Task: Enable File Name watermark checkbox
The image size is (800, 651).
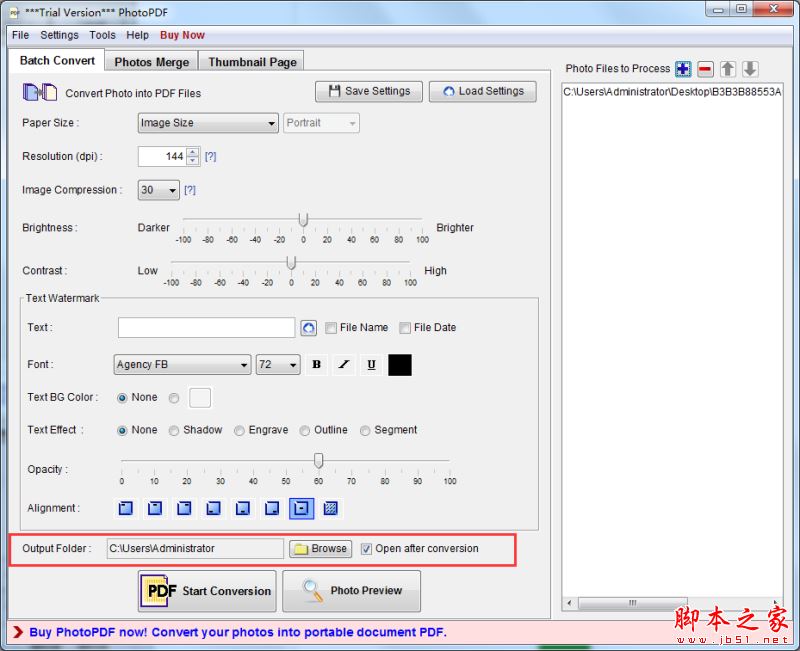Action: pos(331,328)
